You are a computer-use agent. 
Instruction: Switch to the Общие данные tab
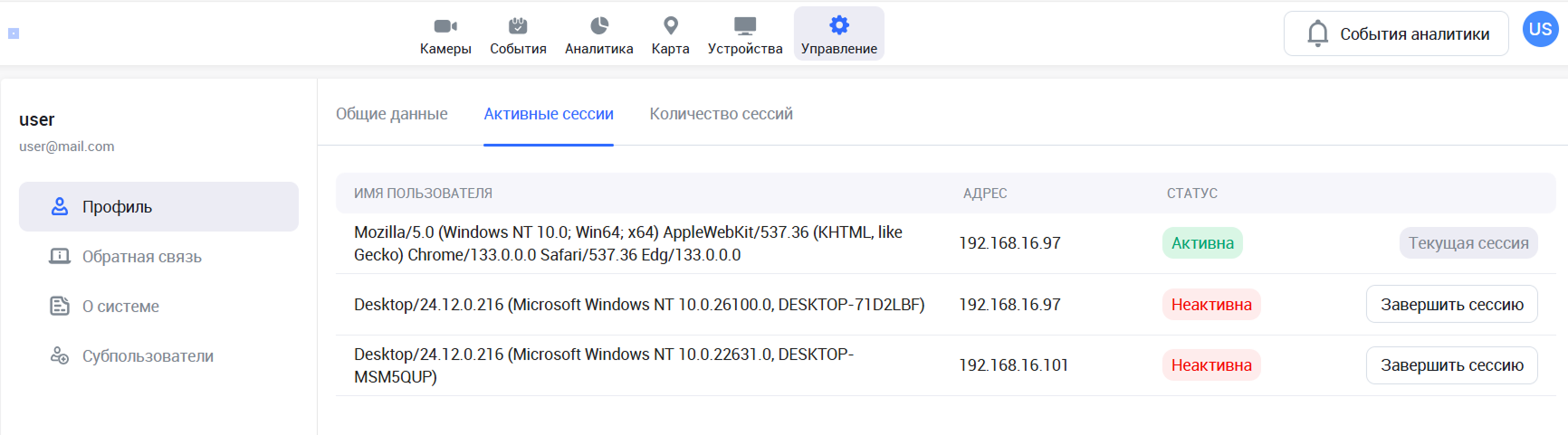[391, 114]
